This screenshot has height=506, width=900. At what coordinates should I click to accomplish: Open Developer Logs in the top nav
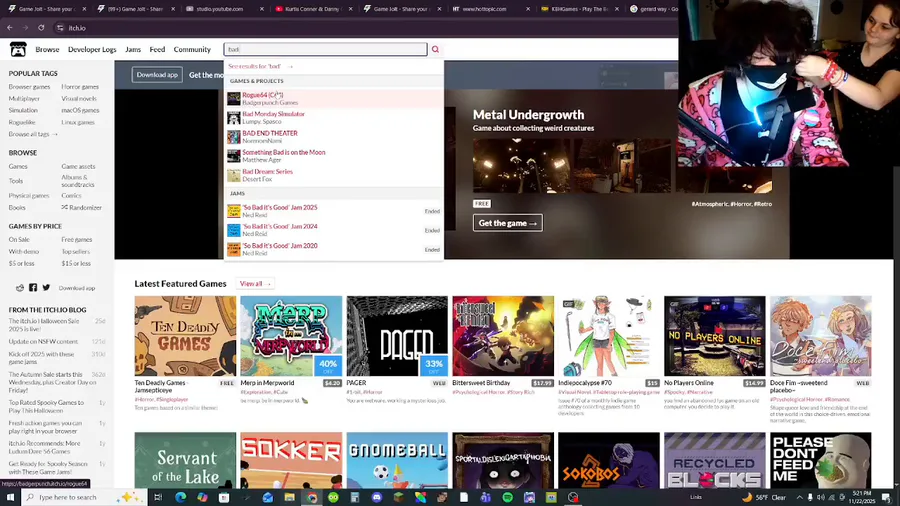click(x=92, y=49)
